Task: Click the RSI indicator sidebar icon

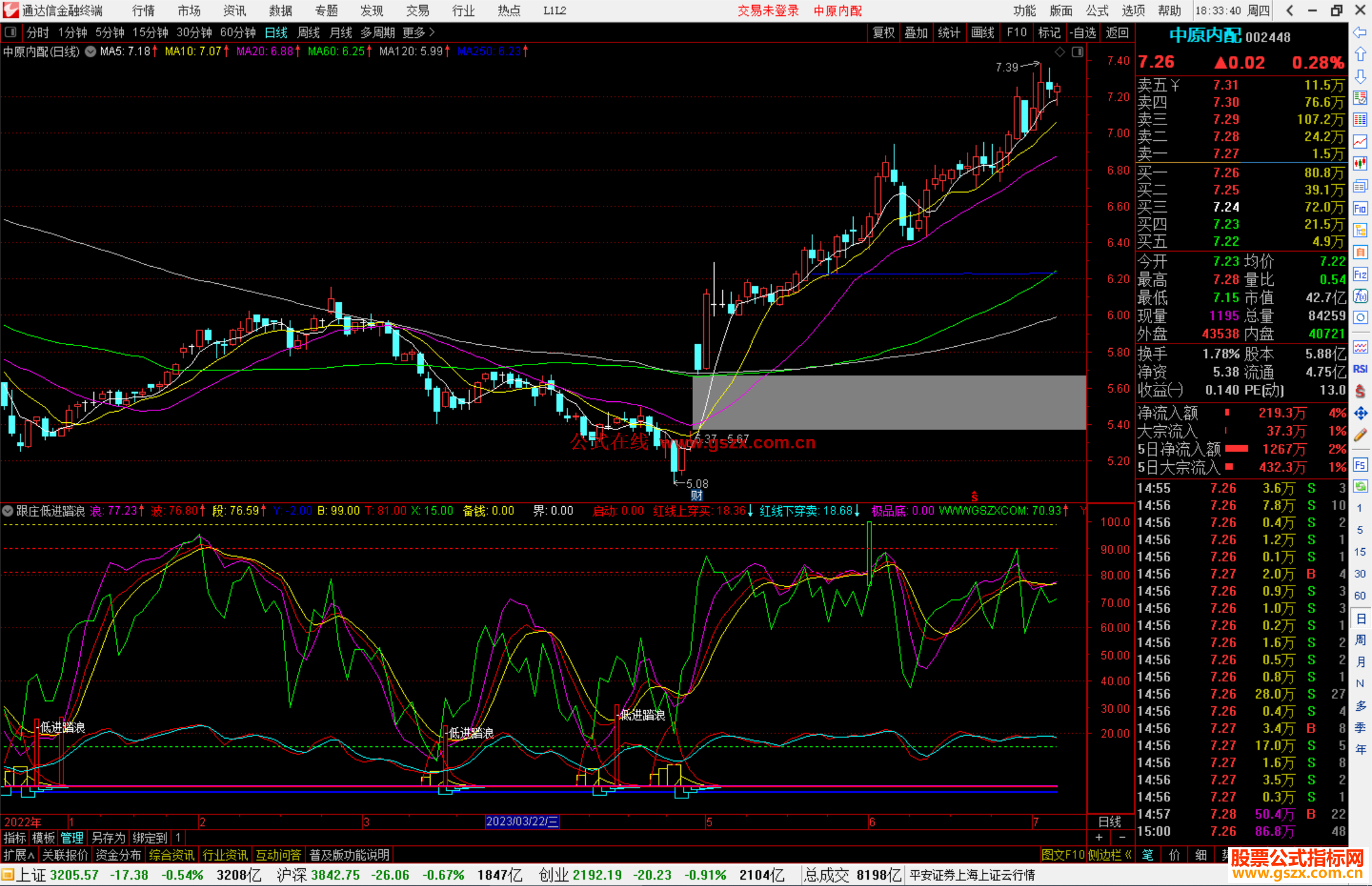Action: pyautogui.click(x=1360, y=369)
